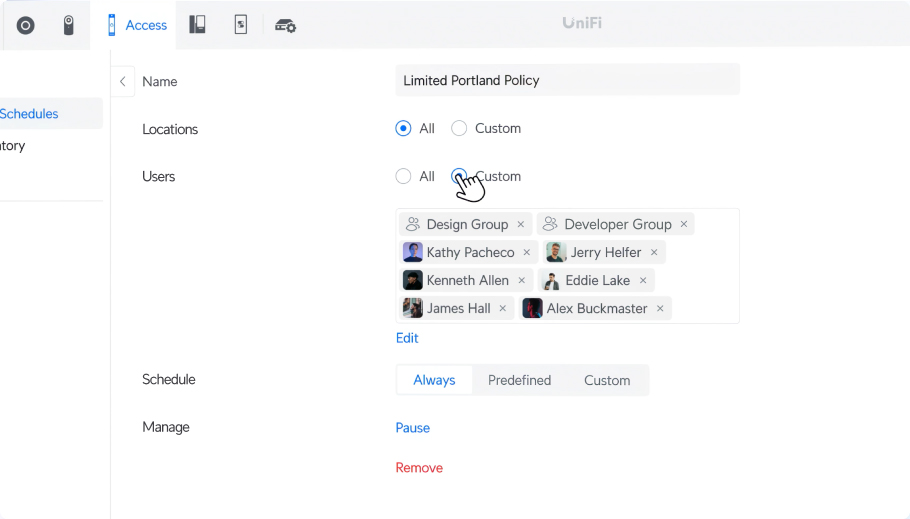Click the red Remove link

click(x=419, y=468)
